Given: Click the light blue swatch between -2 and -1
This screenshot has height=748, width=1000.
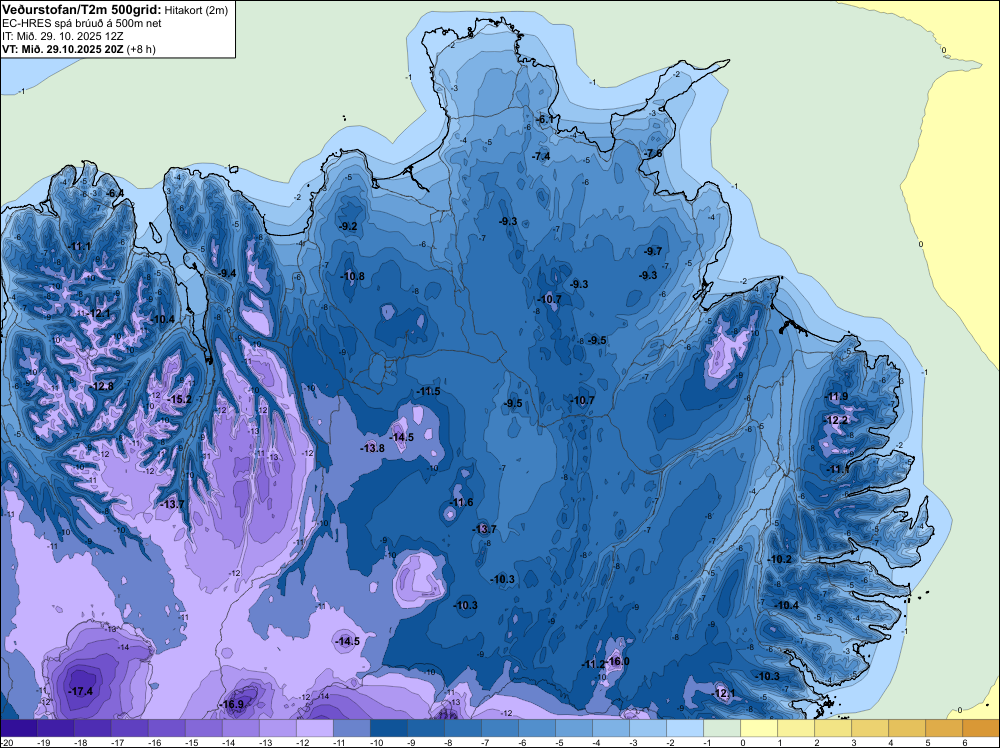Looking at the screenshot, I should coord(684,728).
